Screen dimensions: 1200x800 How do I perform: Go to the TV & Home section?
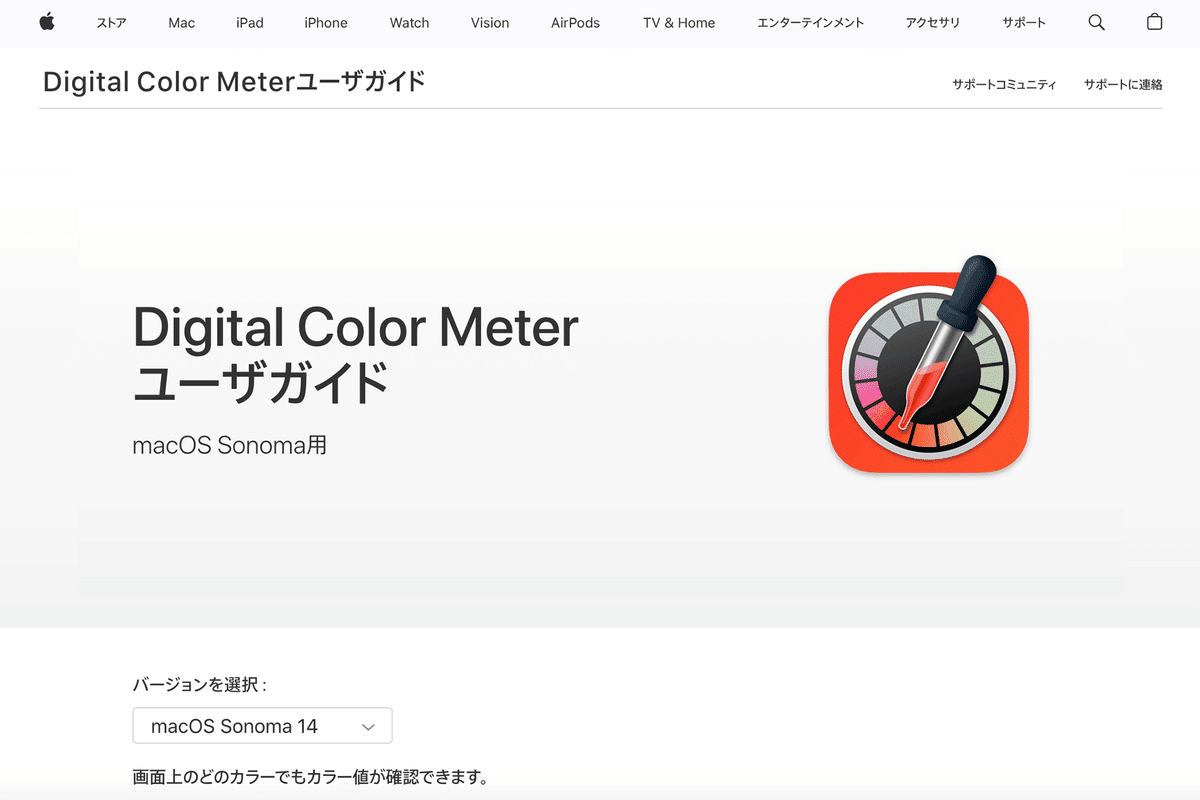(x=679, y=23)
